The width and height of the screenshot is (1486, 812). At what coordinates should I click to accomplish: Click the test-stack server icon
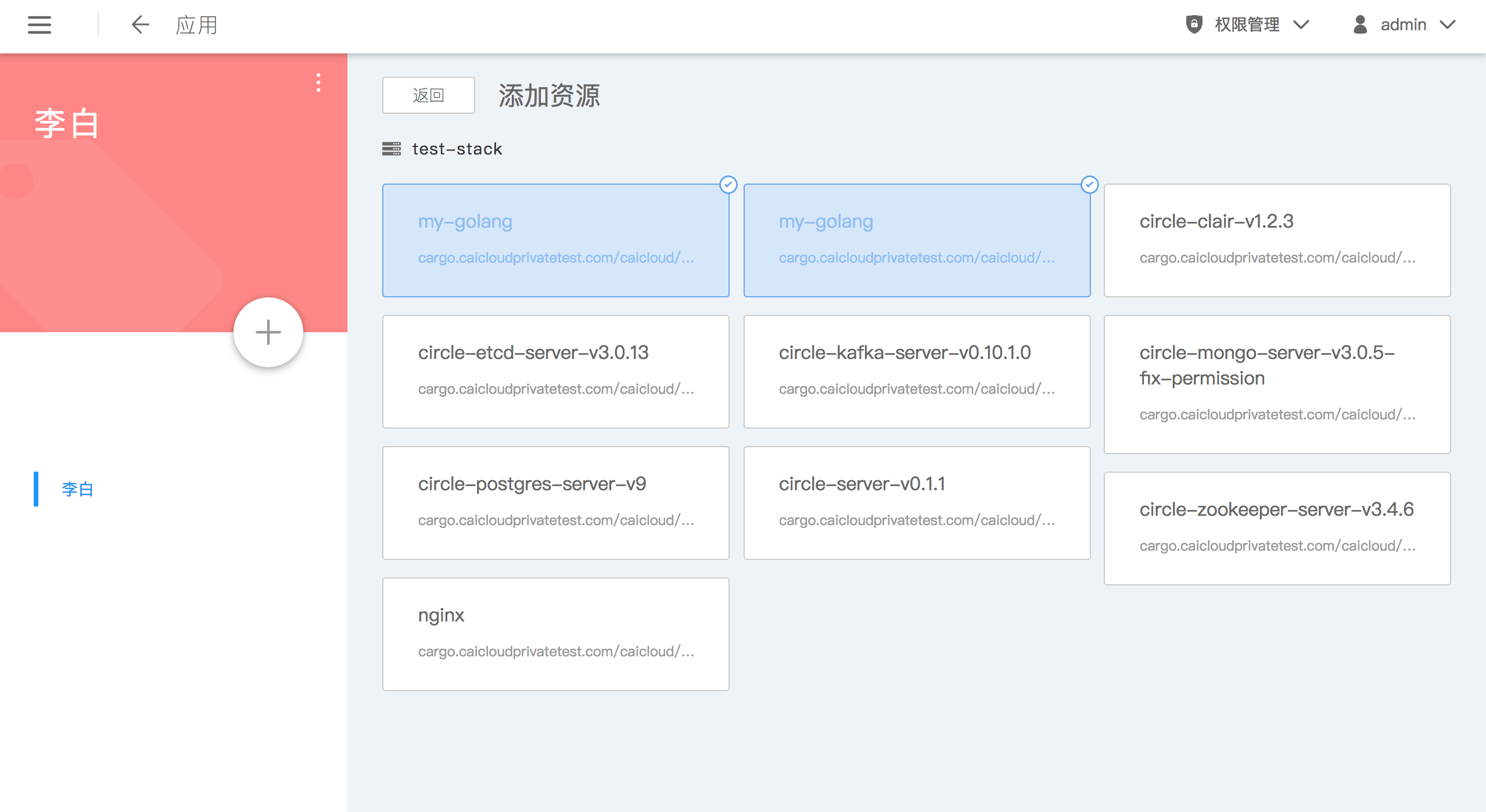(391, 149)
